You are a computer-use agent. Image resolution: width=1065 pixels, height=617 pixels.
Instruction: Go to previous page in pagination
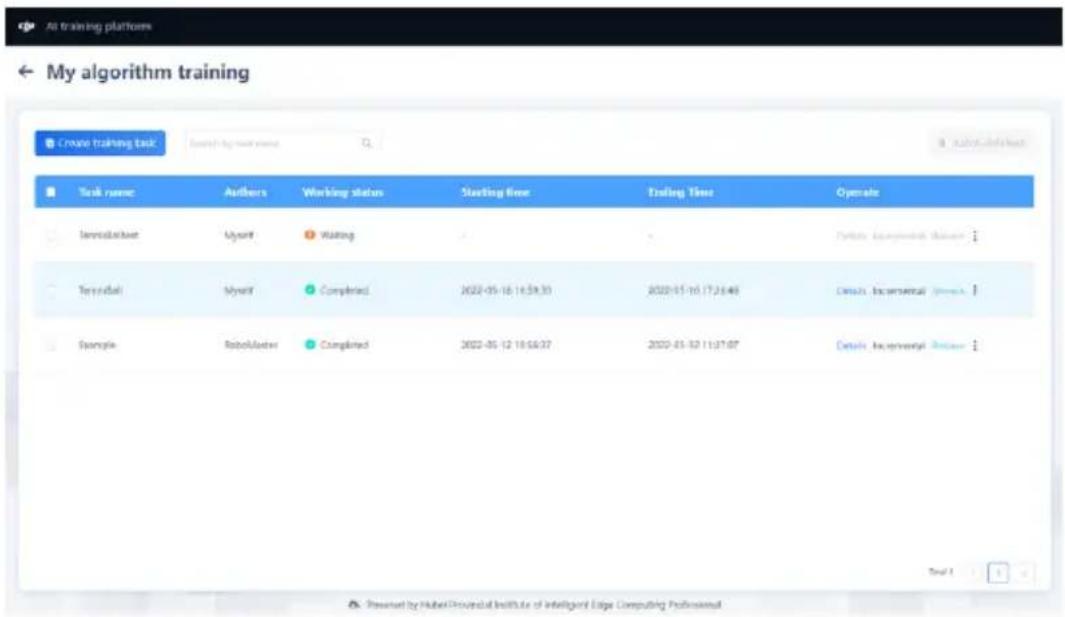[973, 573]
